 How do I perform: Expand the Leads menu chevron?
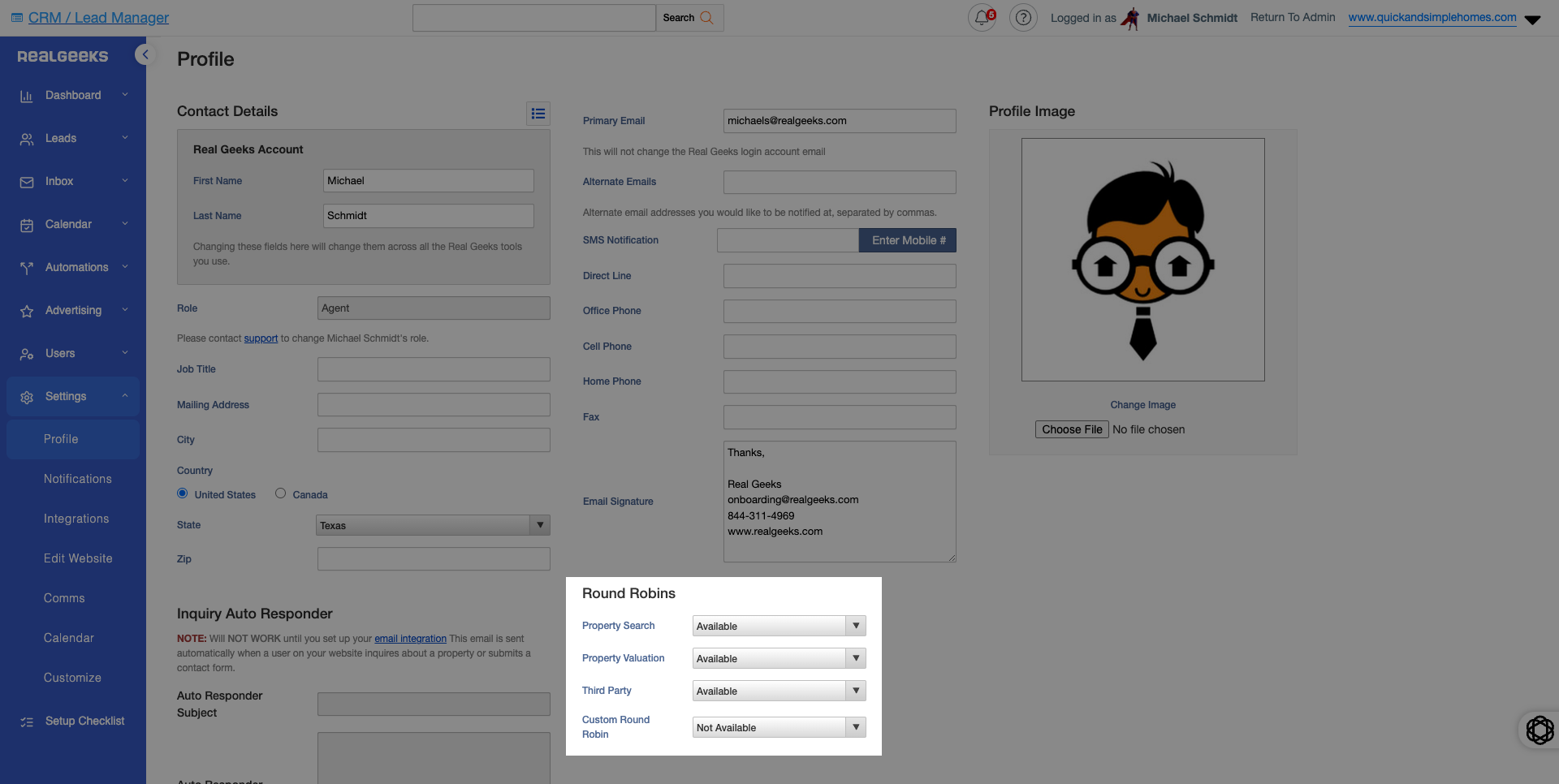125,138
